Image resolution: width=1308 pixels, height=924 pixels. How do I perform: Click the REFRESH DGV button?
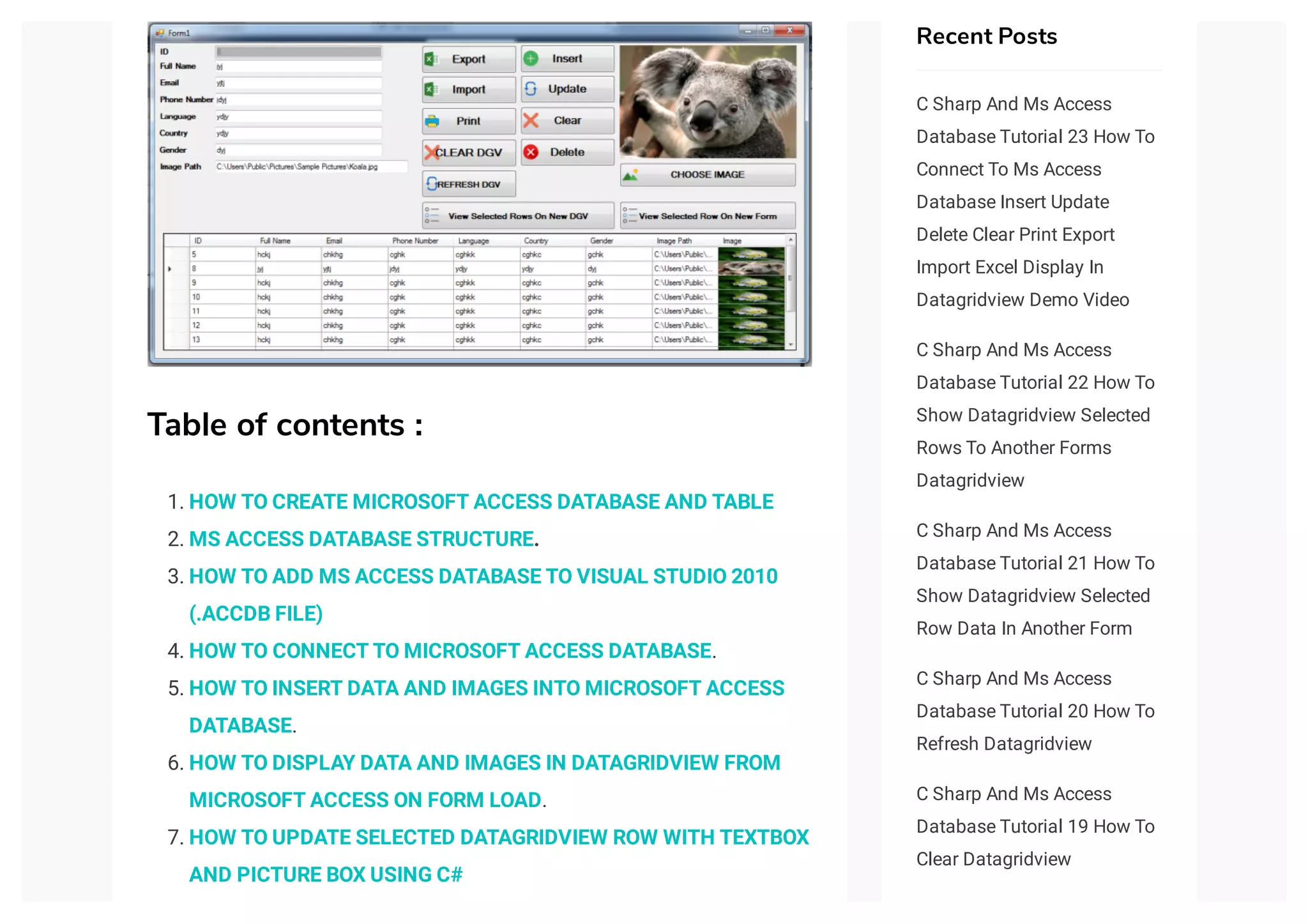(x=468, y=184)
